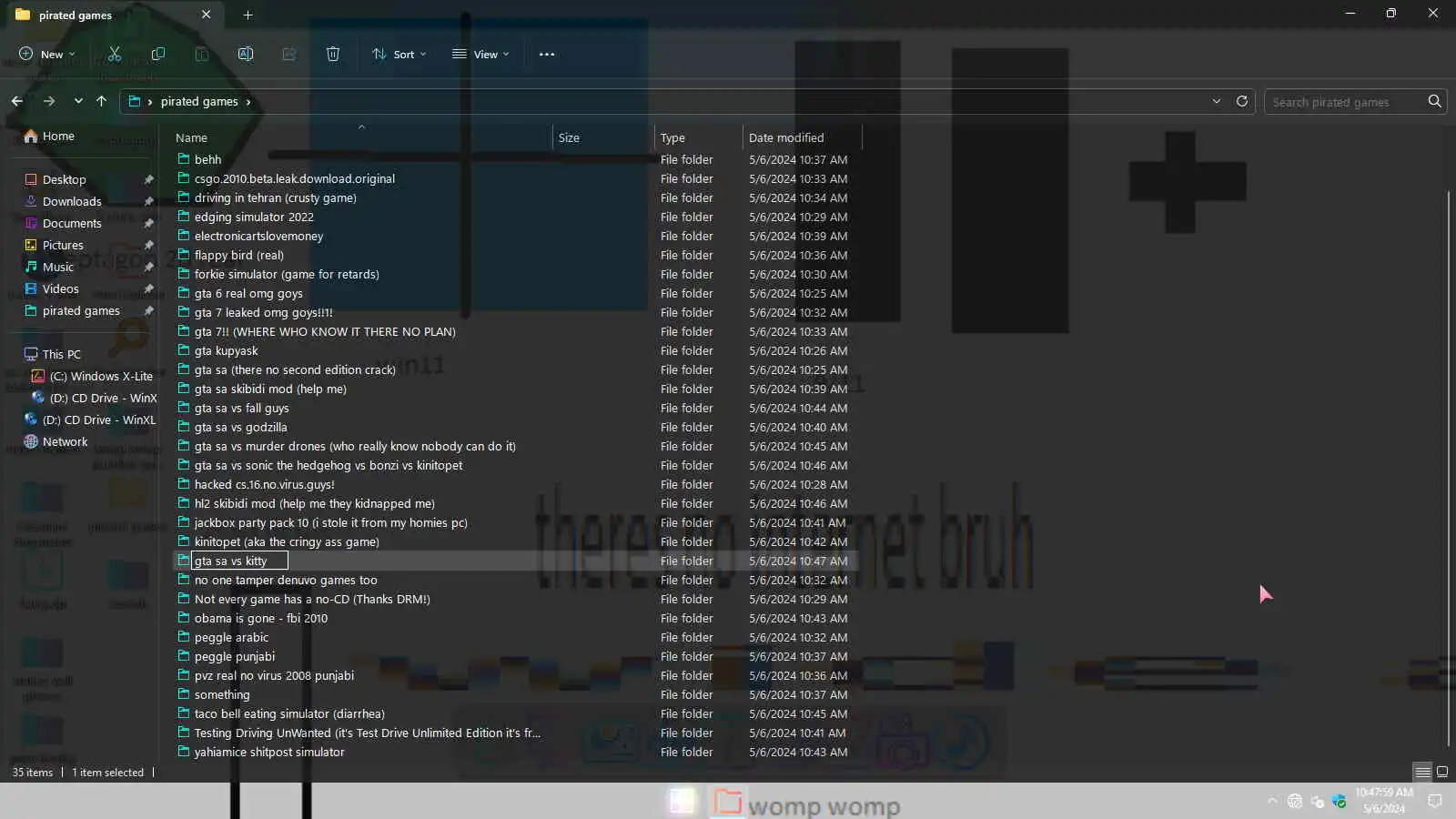This screenshot has height=819, width=1456.
Task: Select the peggle arabic folder
Action: (231, 637)
